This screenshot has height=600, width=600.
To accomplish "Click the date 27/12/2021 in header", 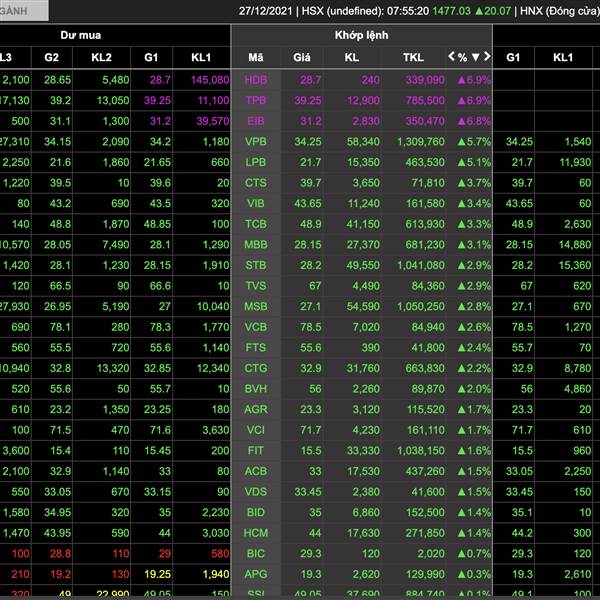I will (x=266, y=11).
